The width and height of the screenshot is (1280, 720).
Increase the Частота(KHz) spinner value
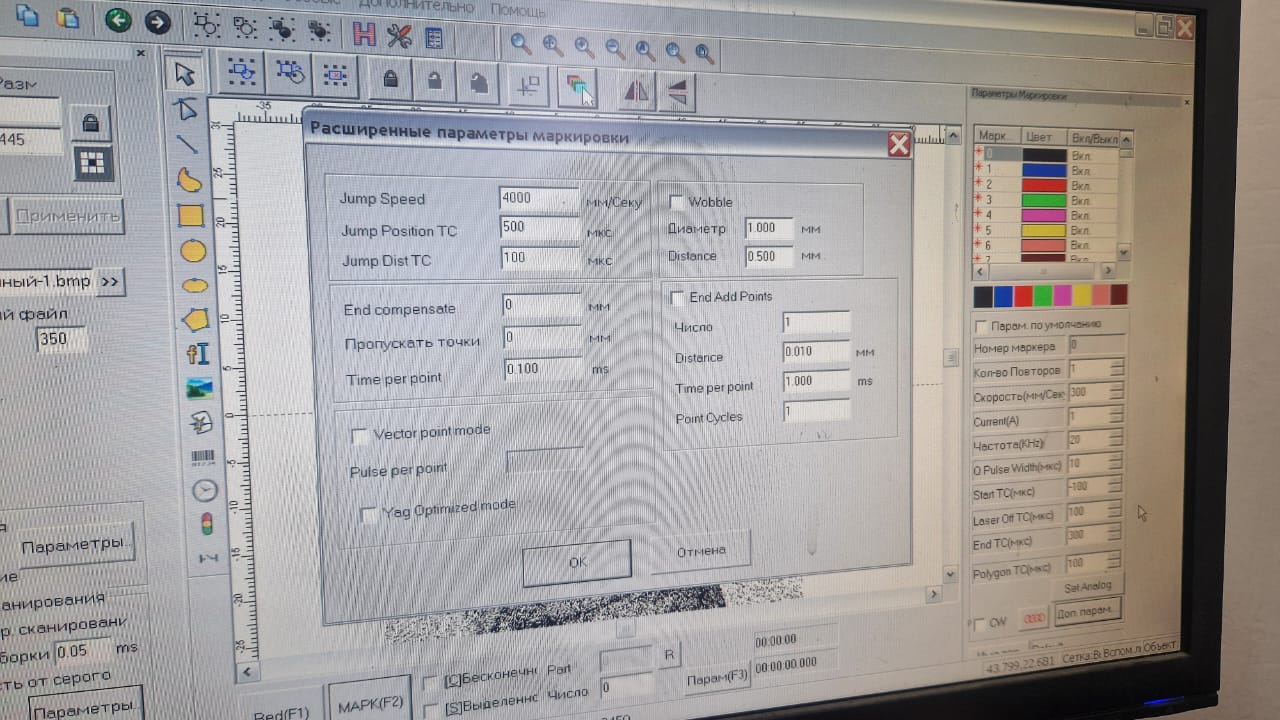pos(1116,434)
